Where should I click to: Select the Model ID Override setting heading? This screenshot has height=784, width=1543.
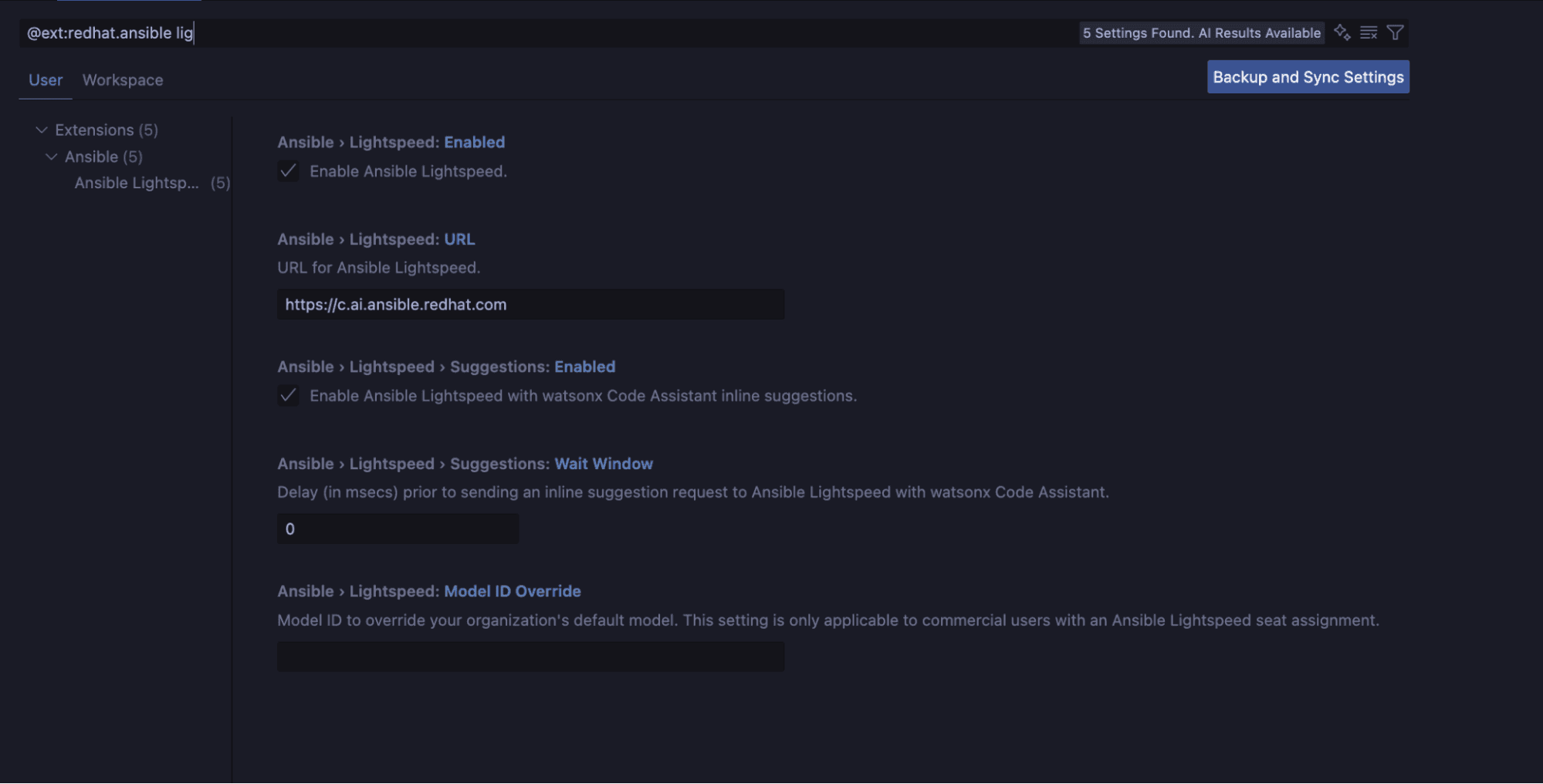tap(429, 592)
